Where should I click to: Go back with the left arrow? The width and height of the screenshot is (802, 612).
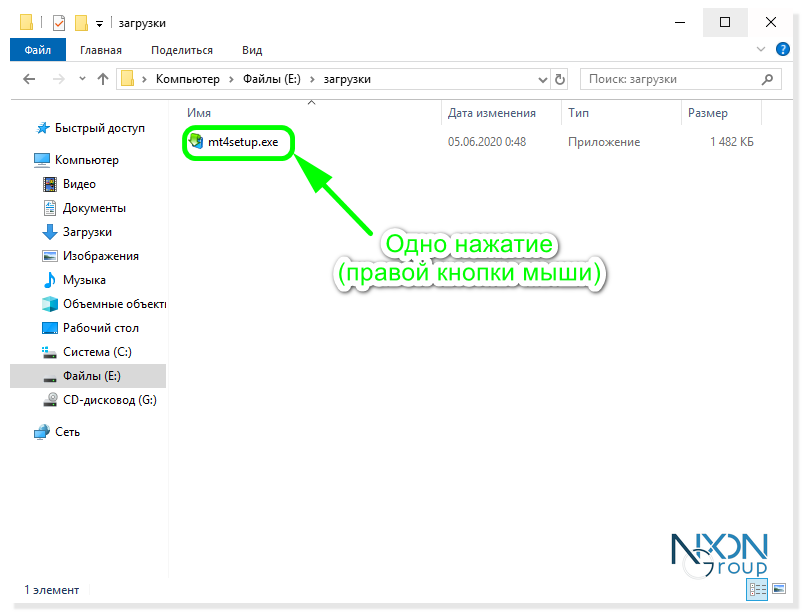click(30, 79)
